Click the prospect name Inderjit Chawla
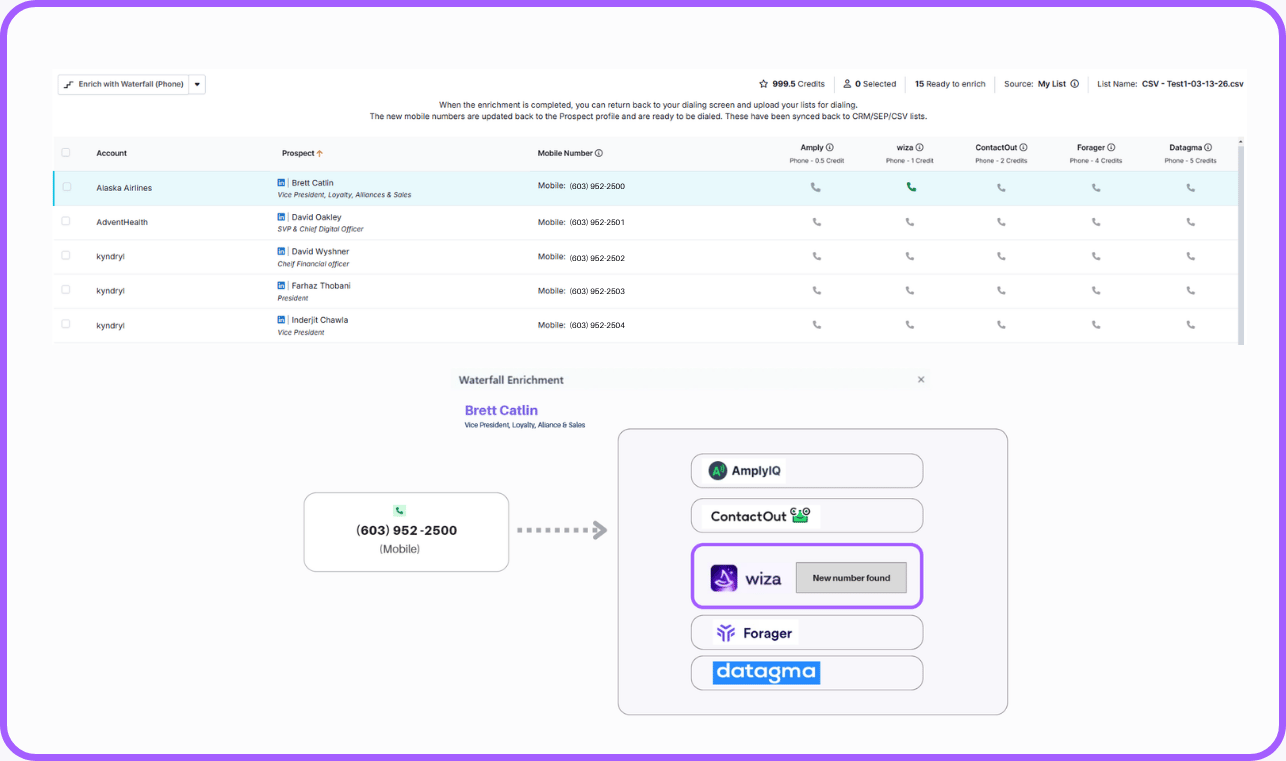The width and height of the screenshot is (1286, 761). (x=320, y=320)
